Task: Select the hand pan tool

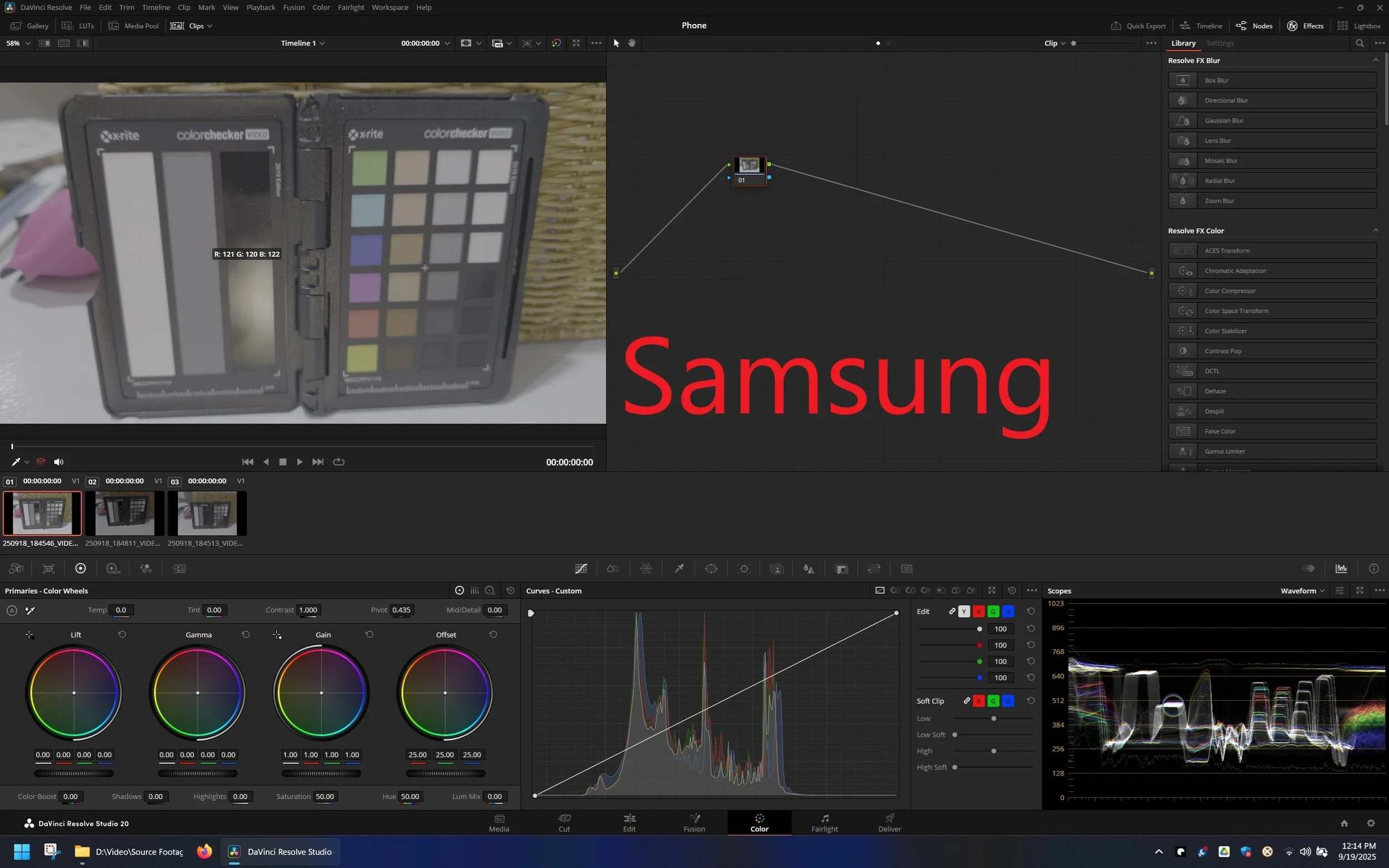Action: point(632,43)
